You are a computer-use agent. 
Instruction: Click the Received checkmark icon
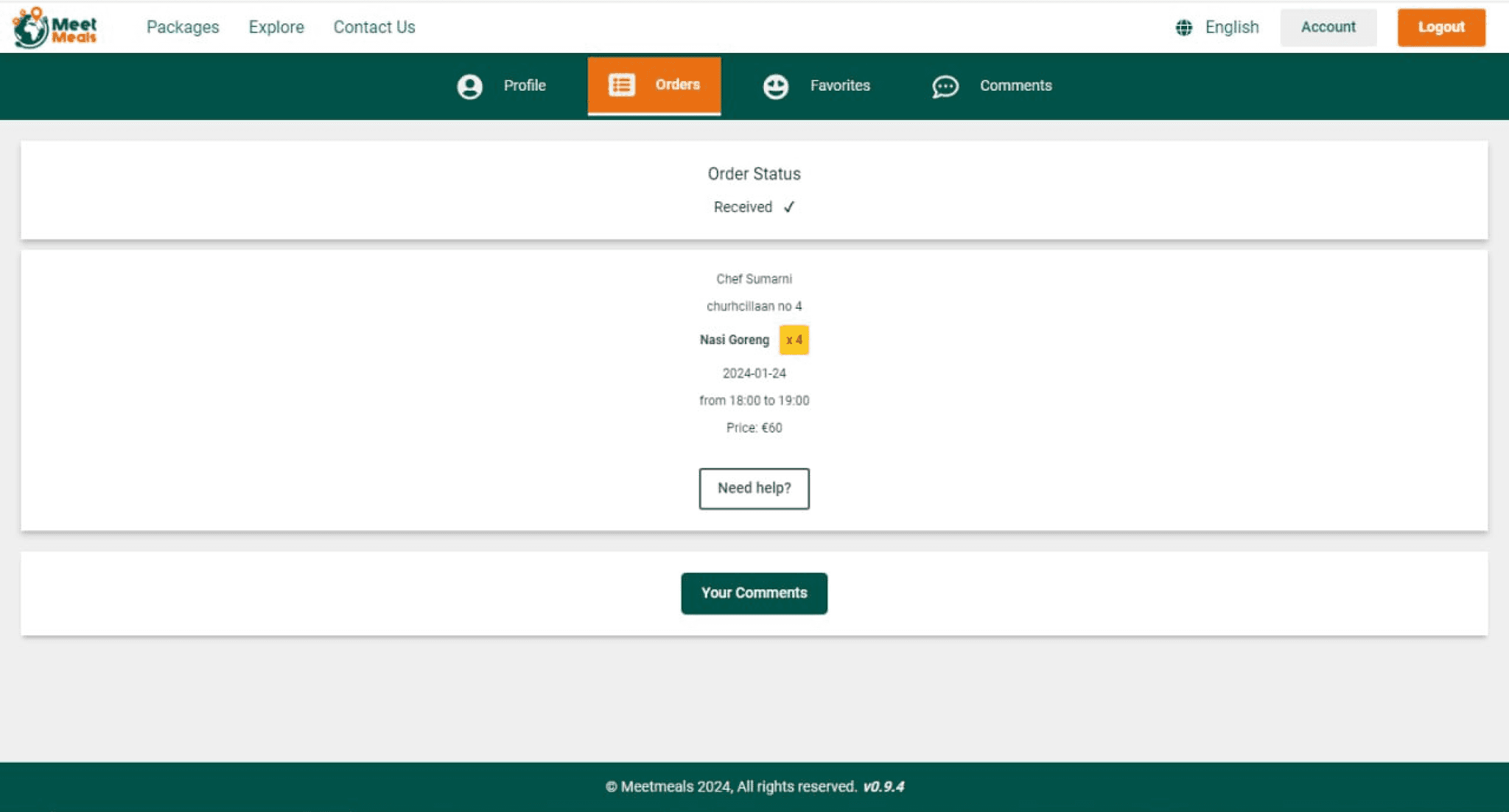click(x=789, y=207)
